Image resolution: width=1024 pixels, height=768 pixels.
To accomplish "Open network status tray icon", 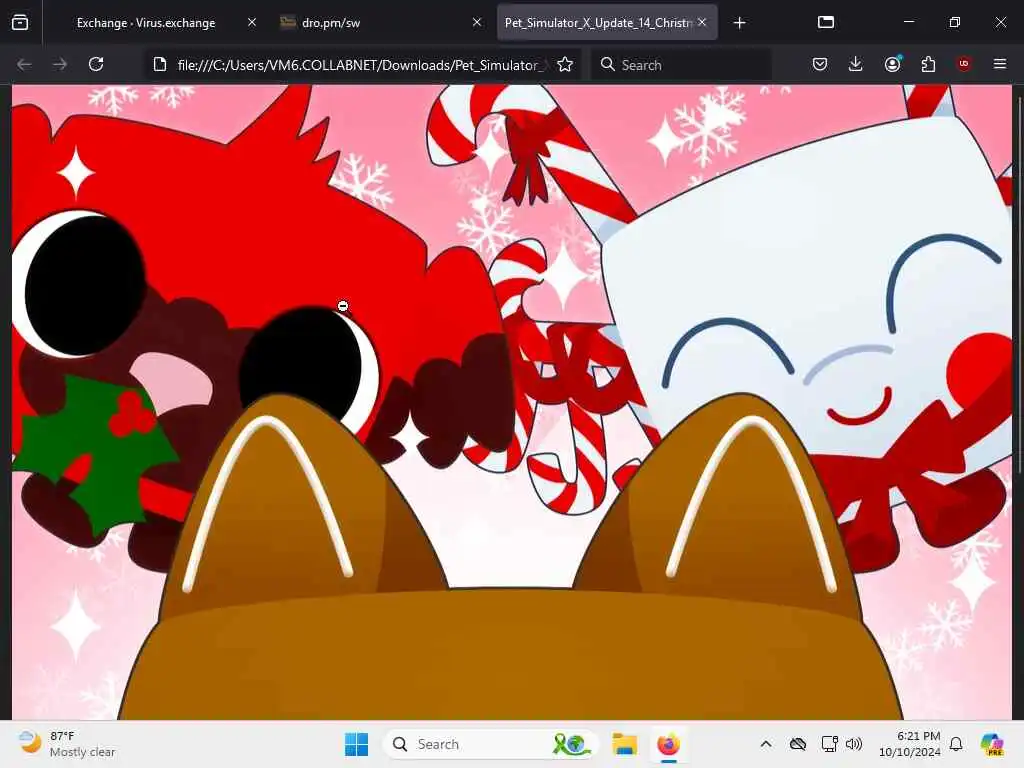I will tap(829, 744).
